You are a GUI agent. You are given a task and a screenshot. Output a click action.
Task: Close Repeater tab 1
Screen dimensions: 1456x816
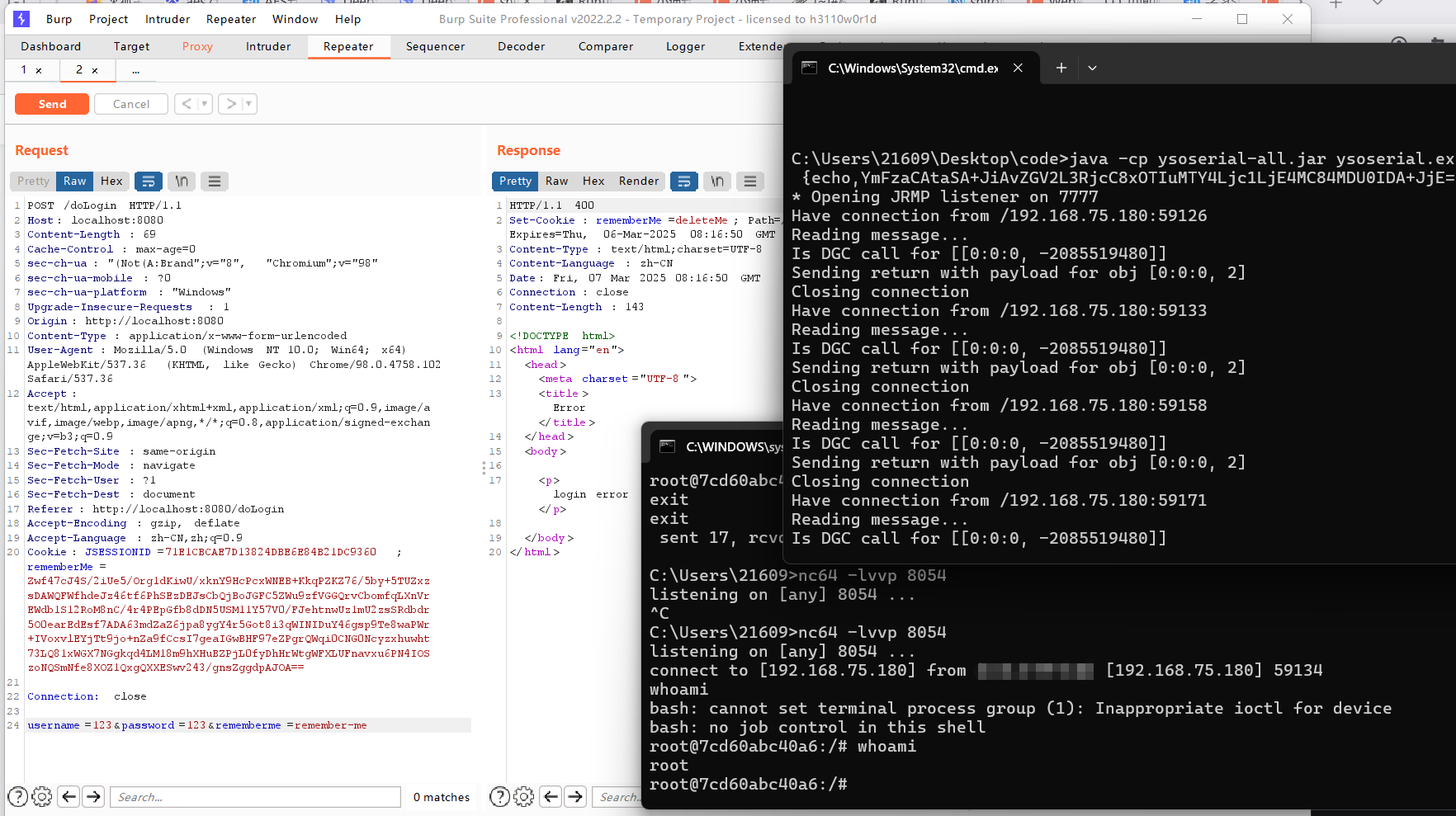[39, 71]
